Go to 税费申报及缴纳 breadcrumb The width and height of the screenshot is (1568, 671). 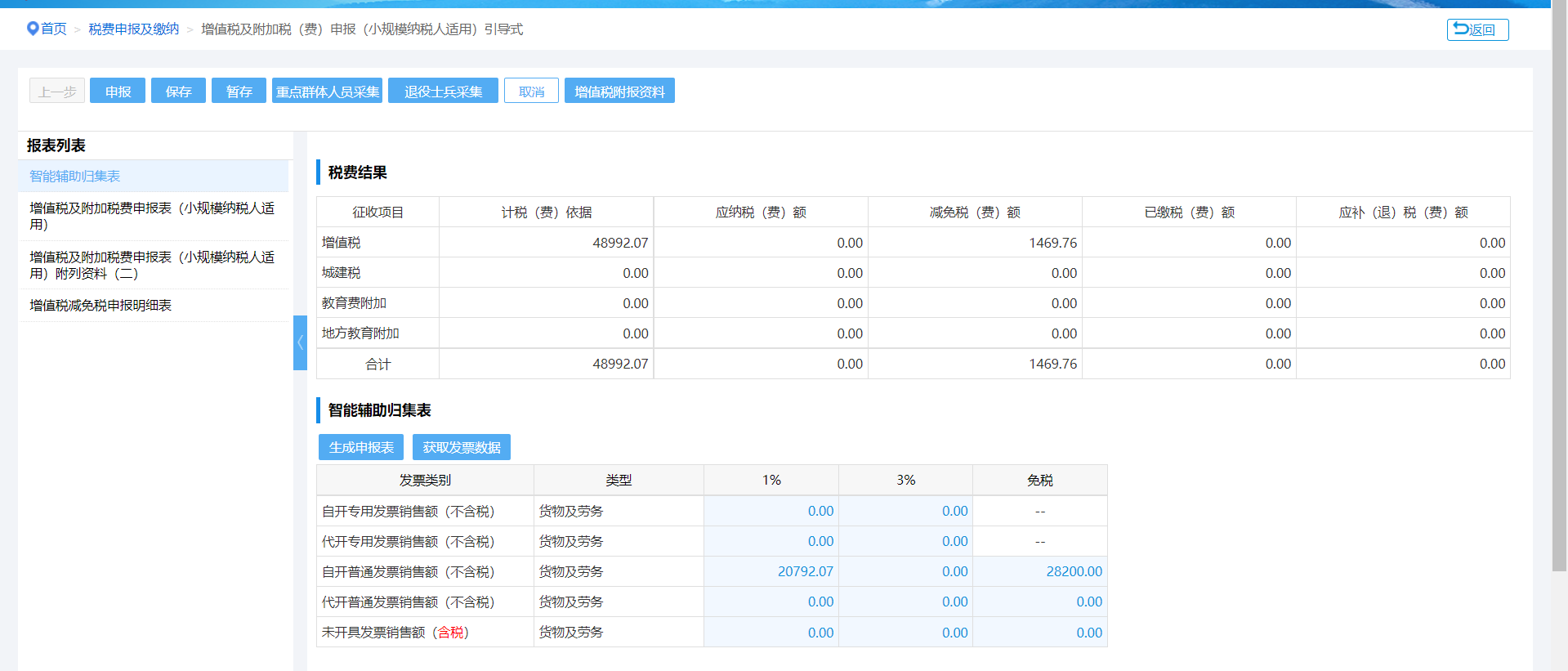tap(133, 29)
